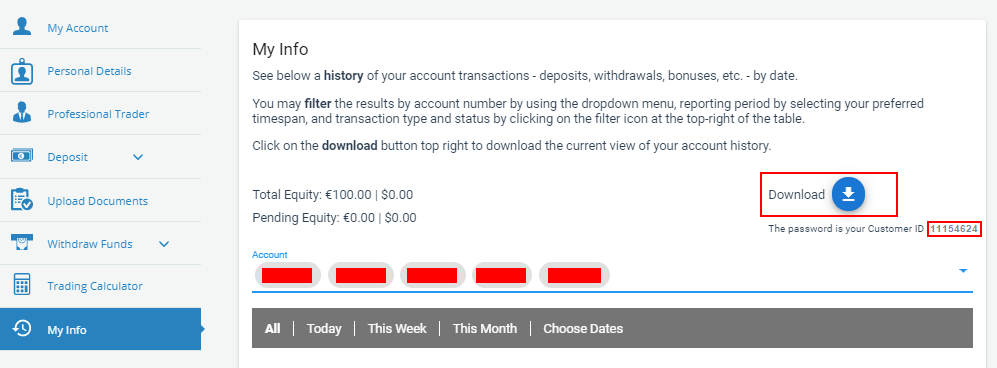Click the Trading Calculator icon
Screen dimensions: 997x368
(22, 285)
